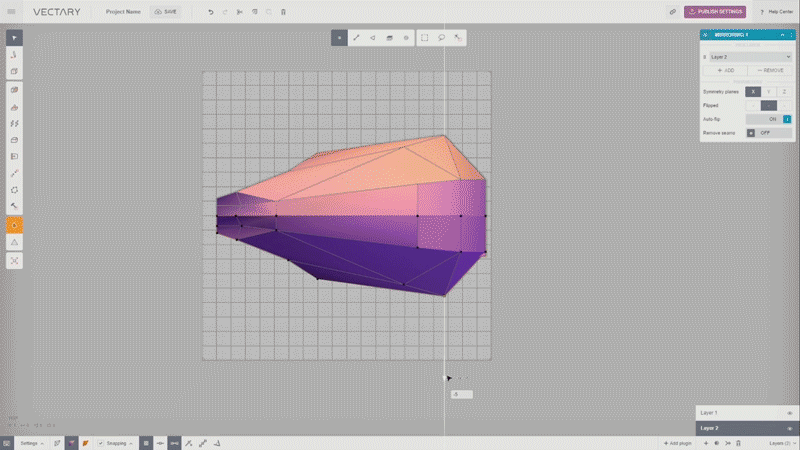Copy the share link using the chain icon
Image resolution: width=800 pixels, height=450 pixels.
click(x=672, y=12)
